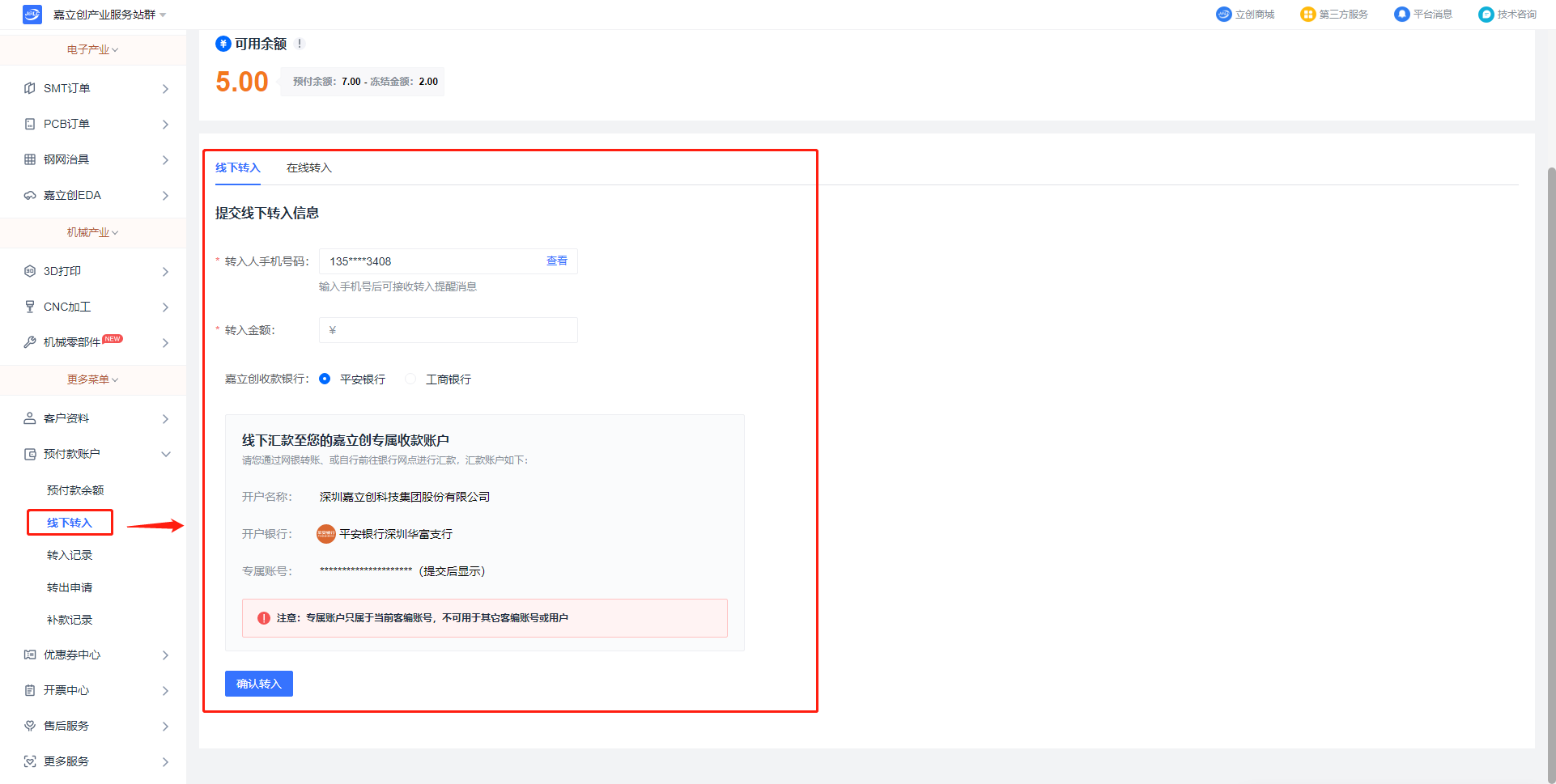Open 转入记录 in the sidebar

coord(70,555)
